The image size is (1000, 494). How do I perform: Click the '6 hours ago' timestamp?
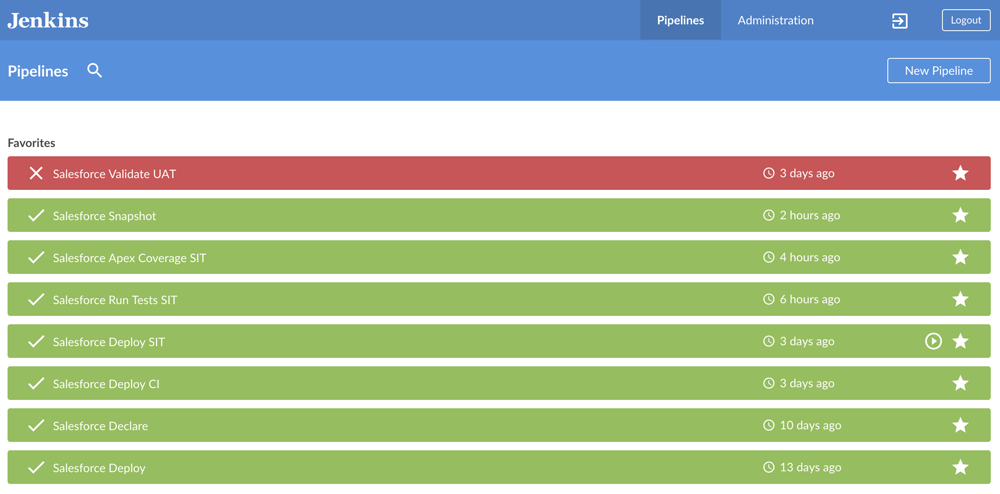[x=810, y=300]
